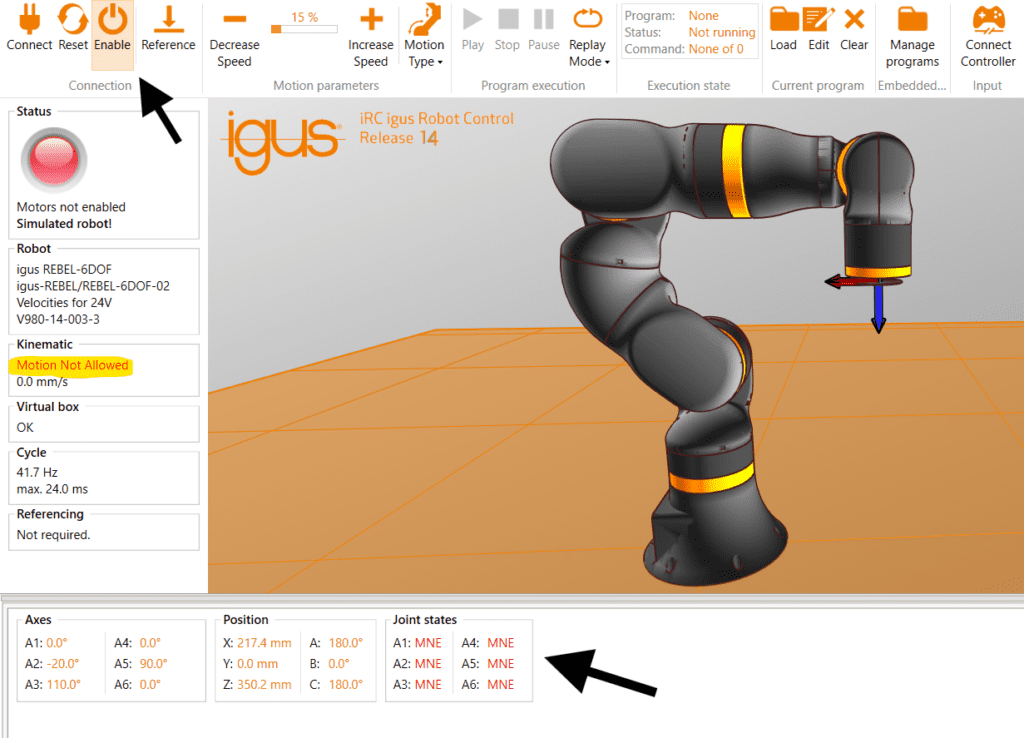This screenshot has width=1024, height=738.
Task: Click the Load program folder icon
Action: [x=783, y=20]
